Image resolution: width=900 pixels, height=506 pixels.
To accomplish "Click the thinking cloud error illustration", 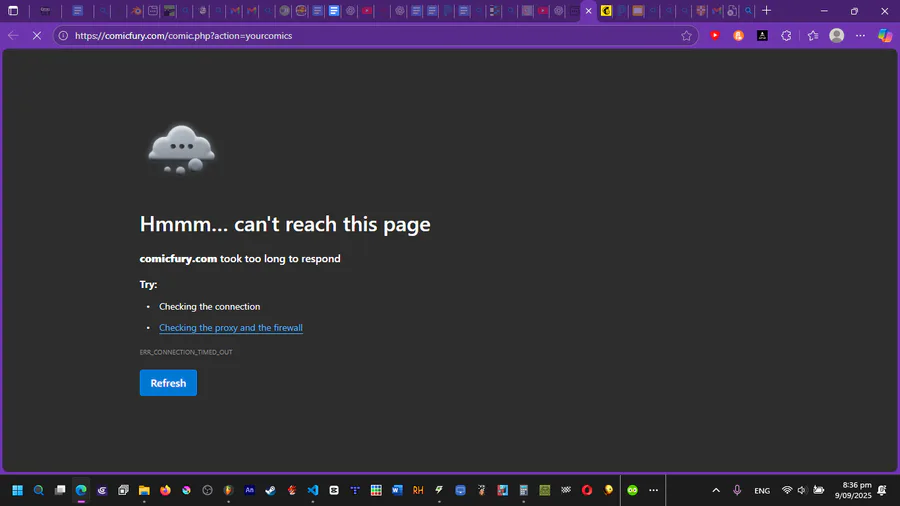I will pyautogui.click(x=181, y=149).
